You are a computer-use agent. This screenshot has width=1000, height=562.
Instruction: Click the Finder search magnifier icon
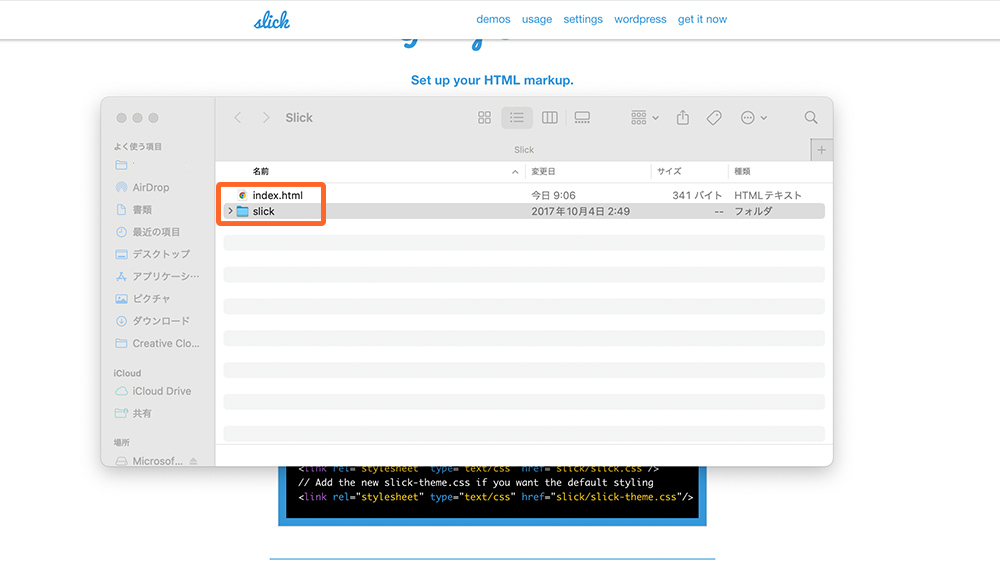tap(811, 117)
